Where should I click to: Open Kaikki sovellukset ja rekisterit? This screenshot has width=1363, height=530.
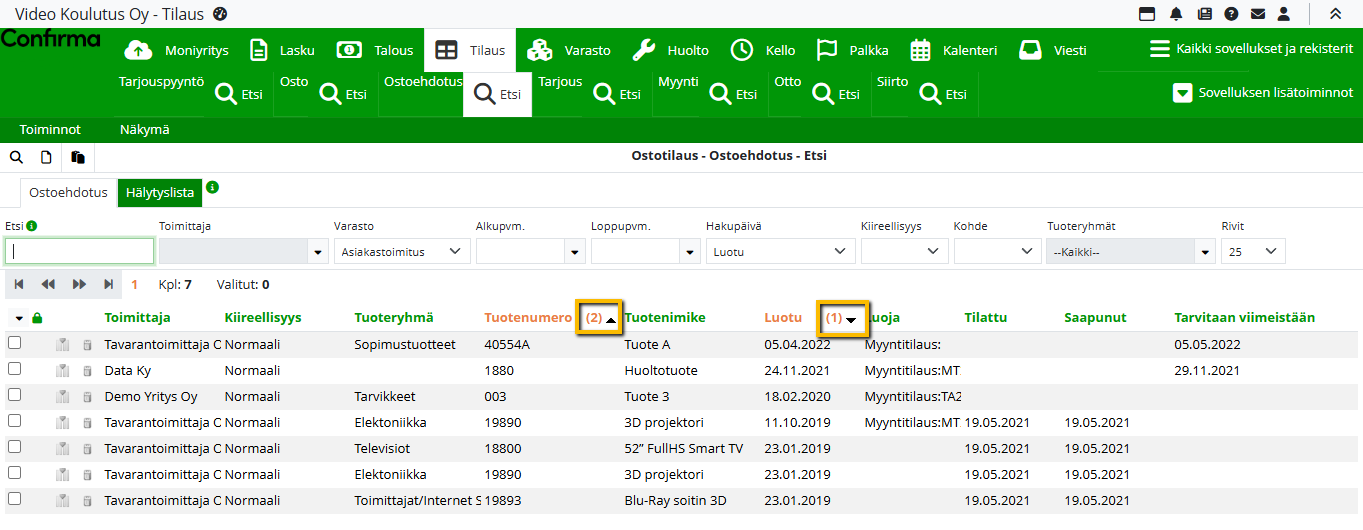1251,49
